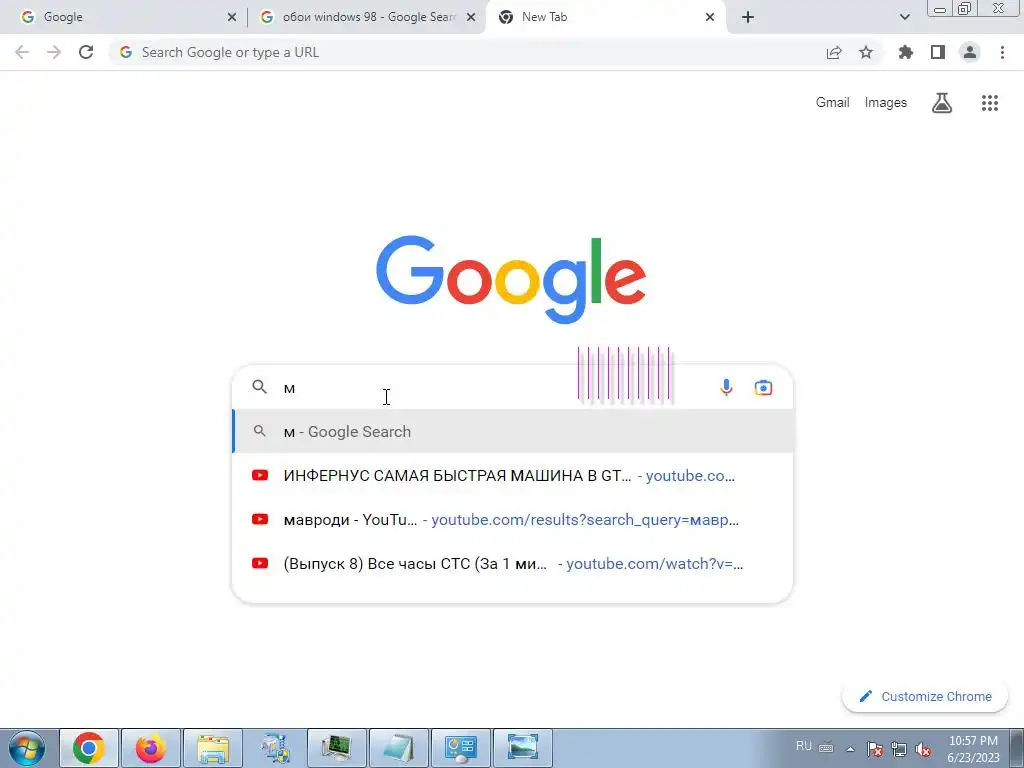Open Gmail link
This screenshot has width=1024, height=768.
point(832,103)
